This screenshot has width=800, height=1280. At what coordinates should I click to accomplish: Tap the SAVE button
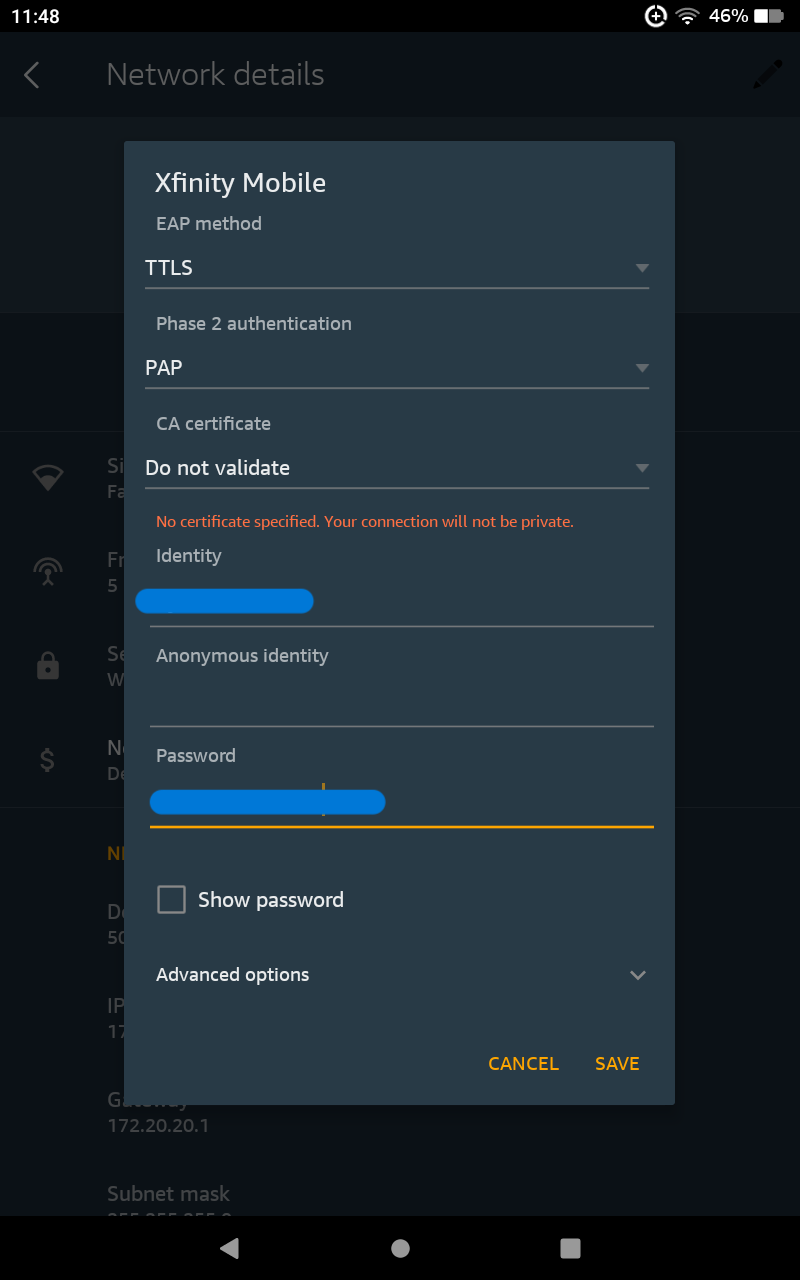point(617,1064)
